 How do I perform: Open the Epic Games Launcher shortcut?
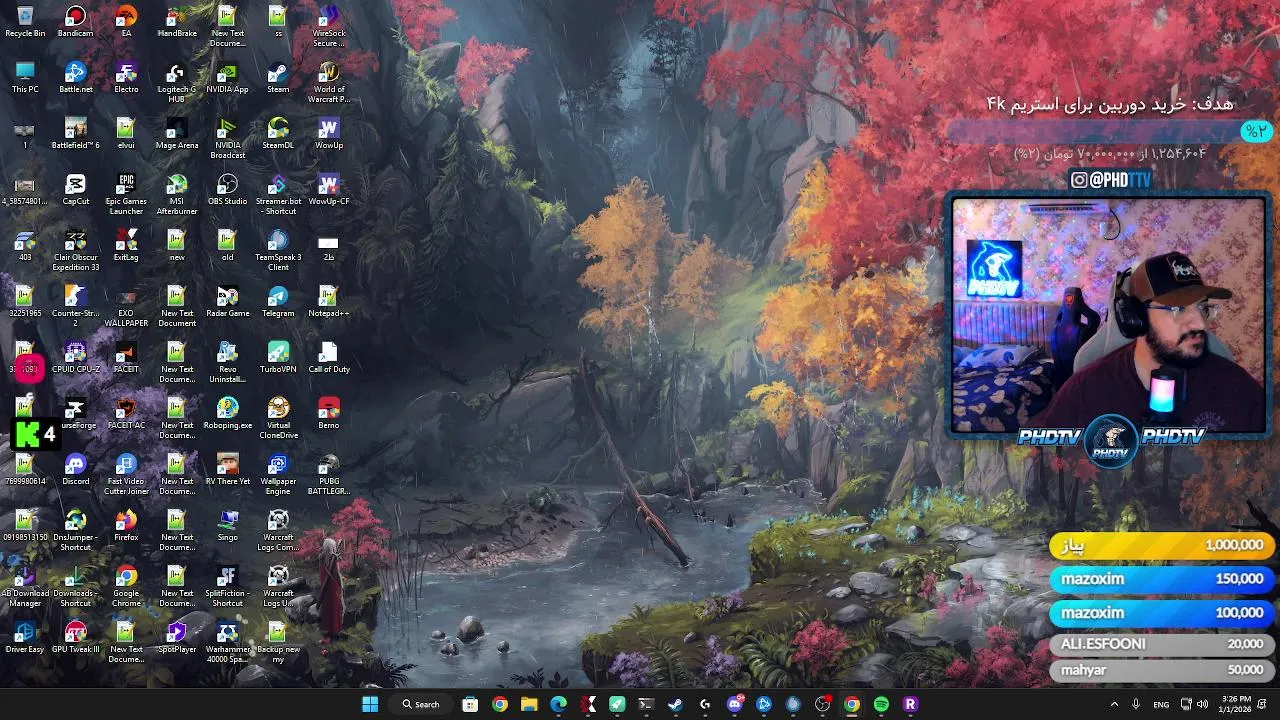126,194
